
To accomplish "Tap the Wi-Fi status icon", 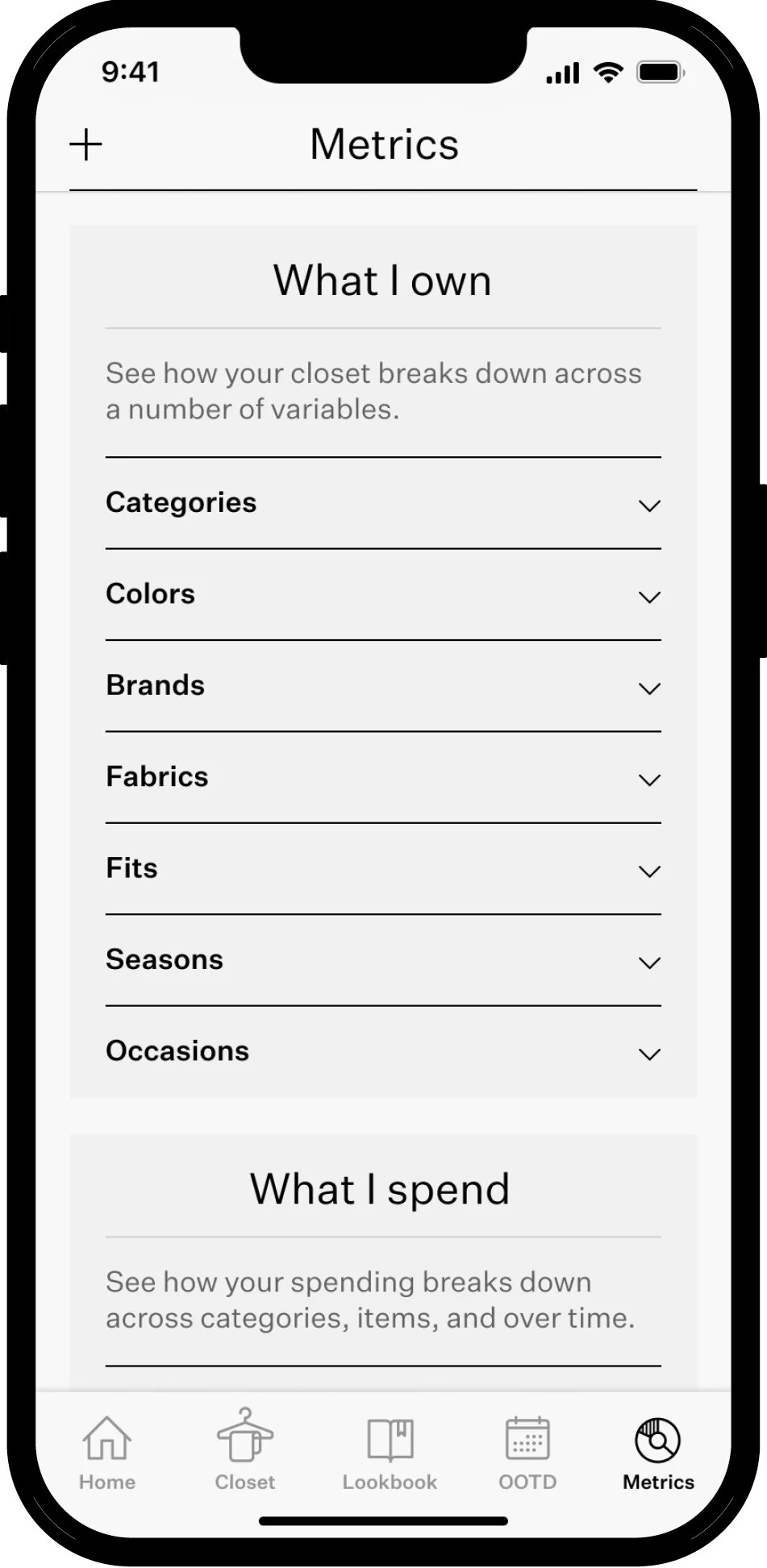I will (x=608, y=73).
